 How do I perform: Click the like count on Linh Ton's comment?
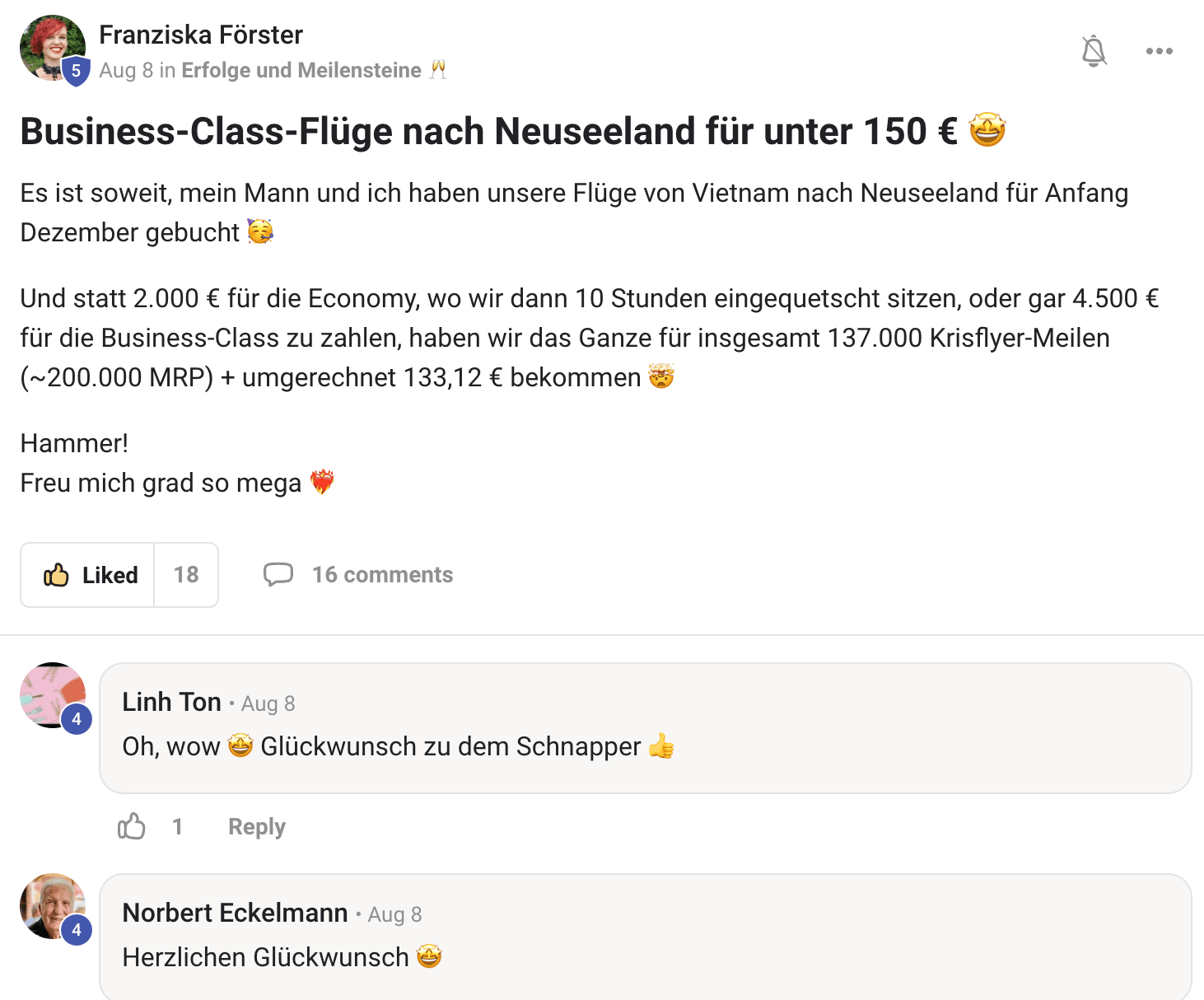(x=177, y=826)
